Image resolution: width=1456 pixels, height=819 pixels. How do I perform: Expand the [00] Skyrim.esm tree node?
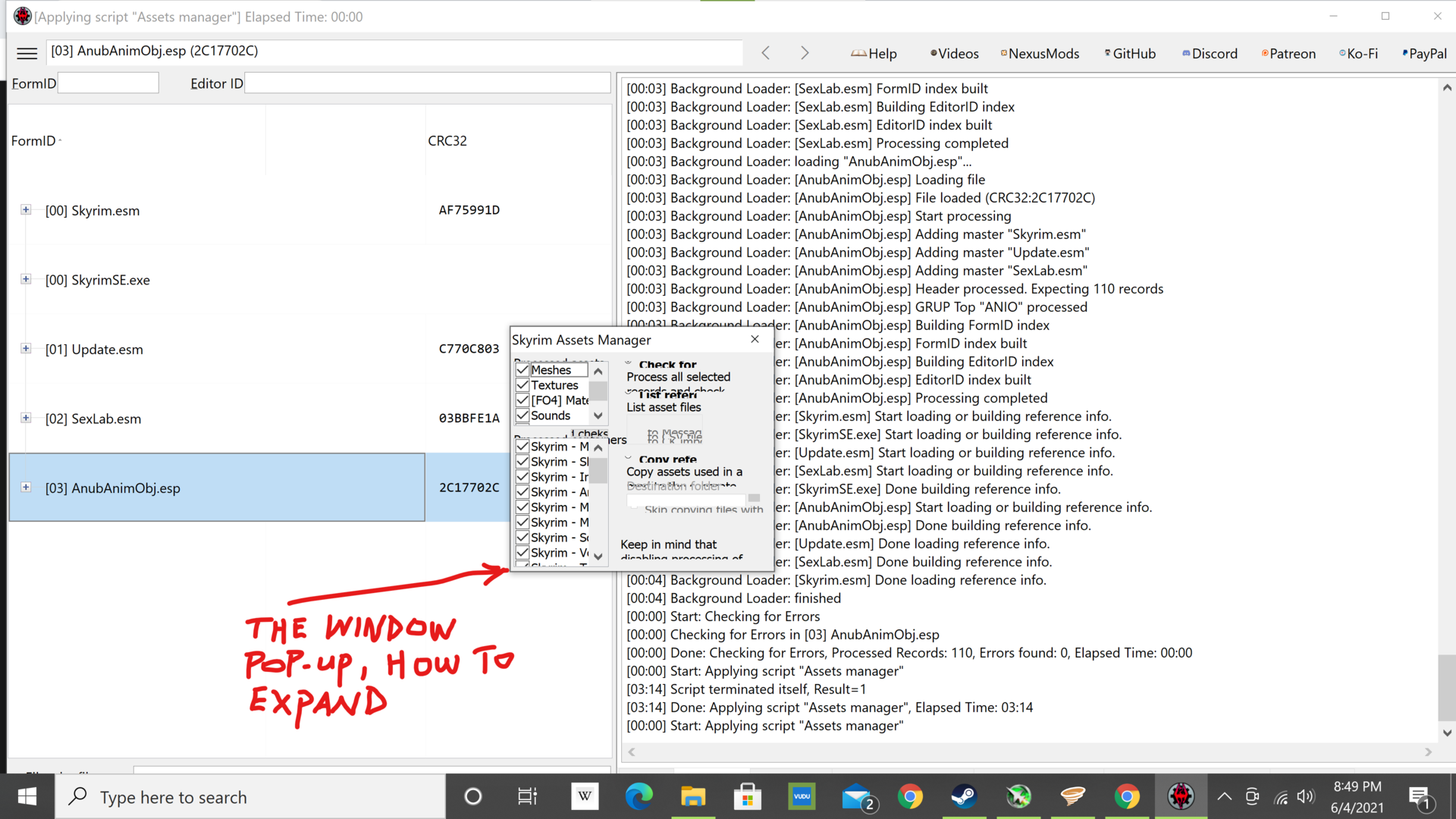click(26, 210)
